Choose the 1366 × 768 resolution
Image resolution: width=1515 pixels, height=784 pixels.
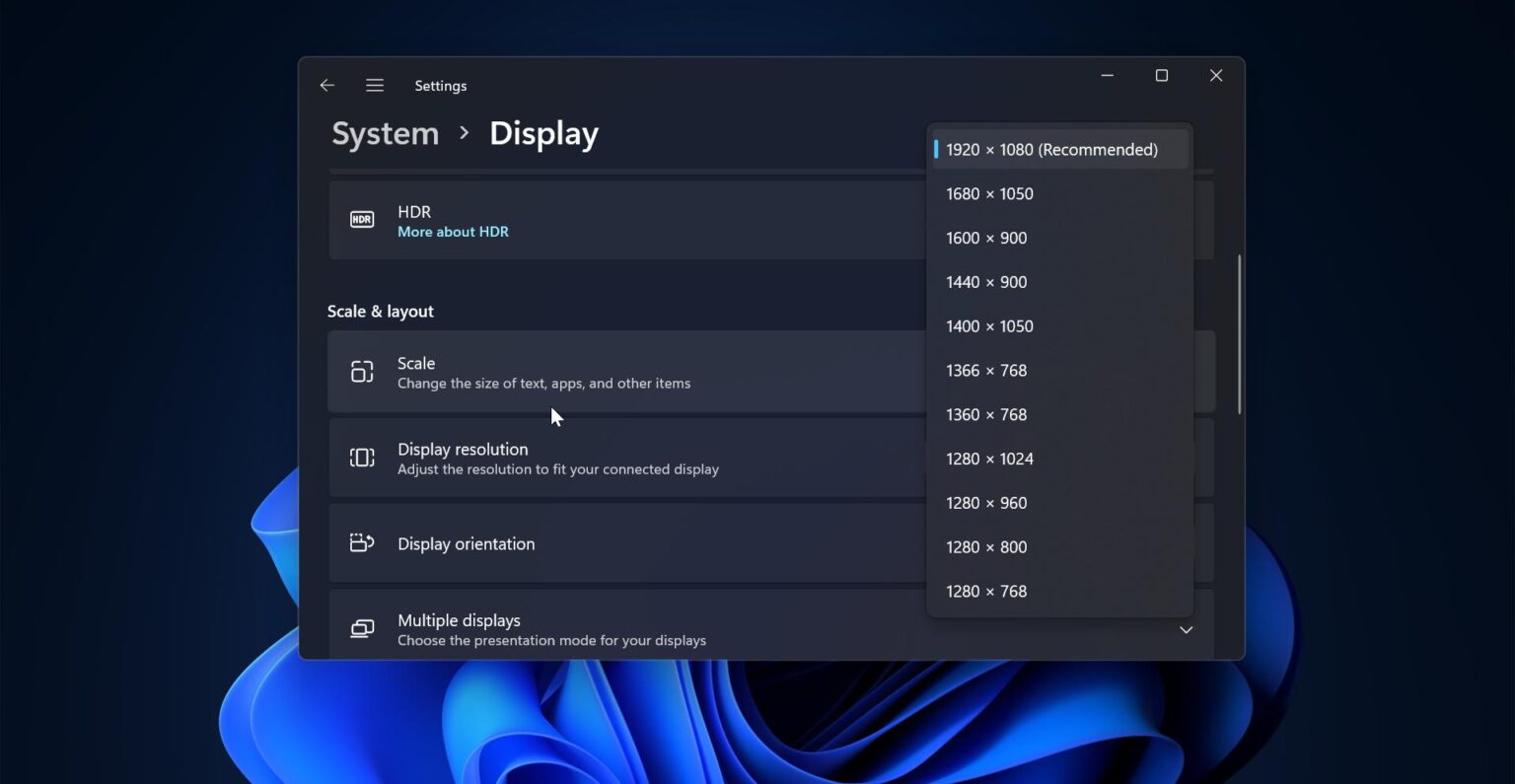pos(987,370)
